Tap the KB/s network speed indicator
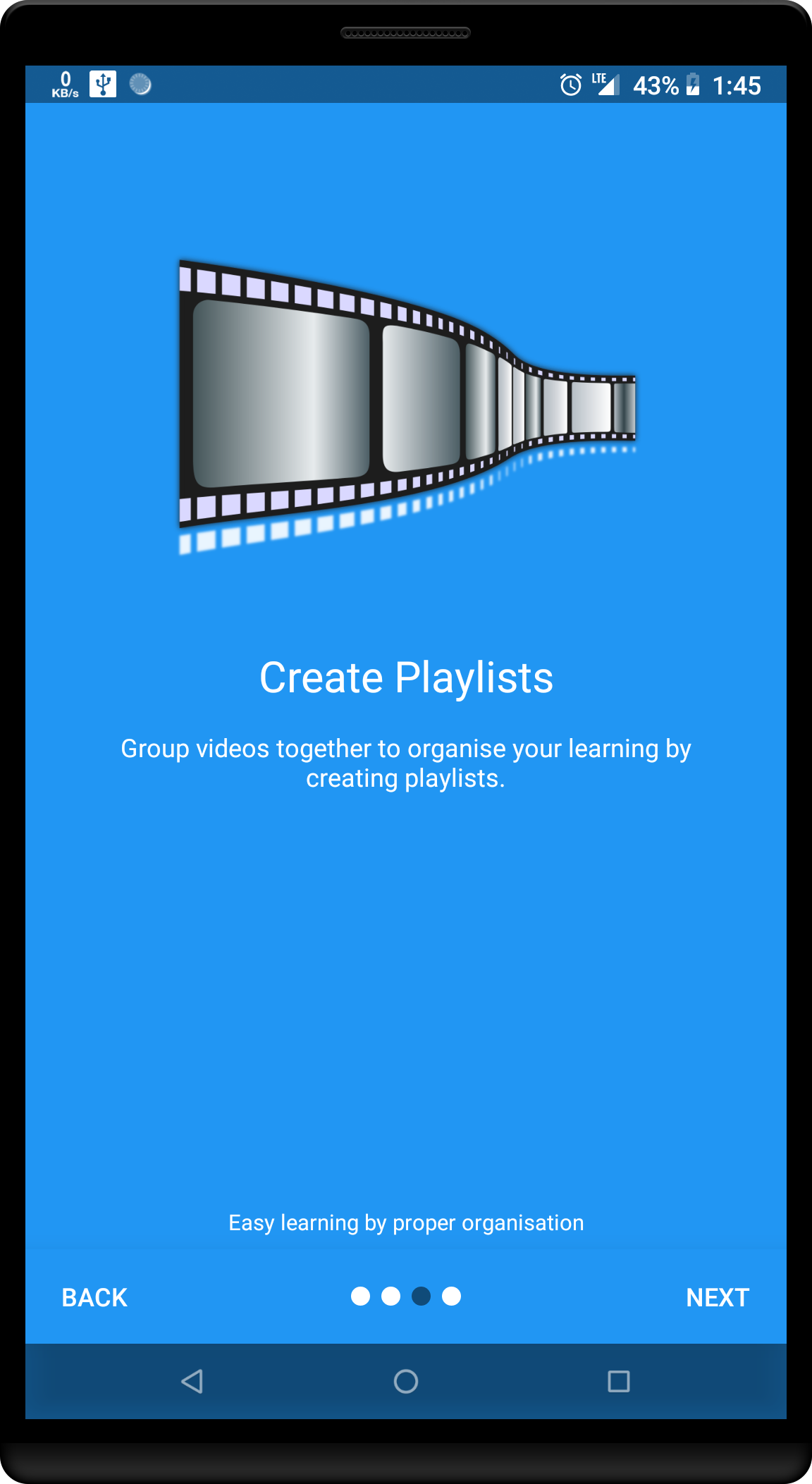812x1484 pixels. click(65, 85)
